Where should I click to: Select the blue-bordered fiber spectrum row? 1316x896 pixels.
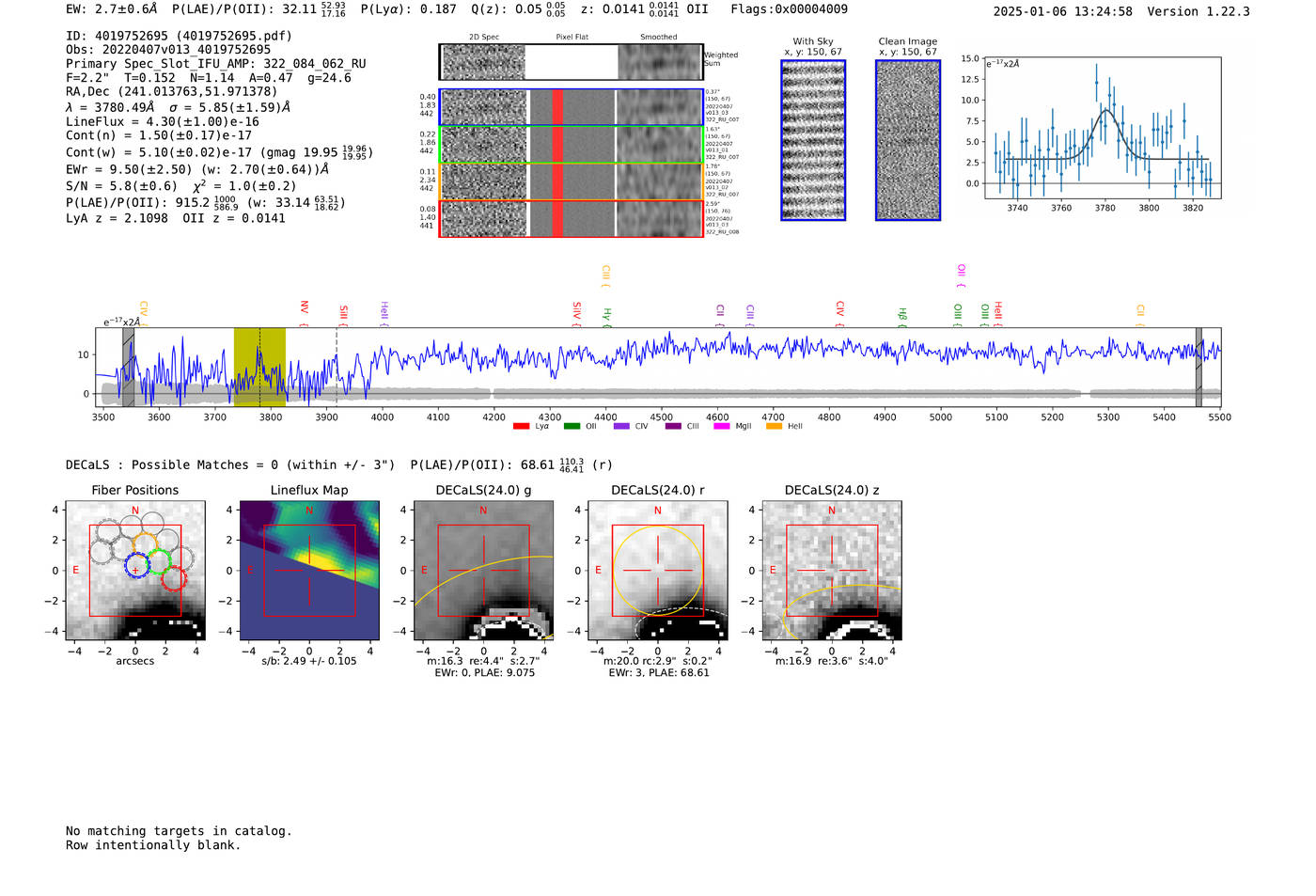(x=571, y=107)
